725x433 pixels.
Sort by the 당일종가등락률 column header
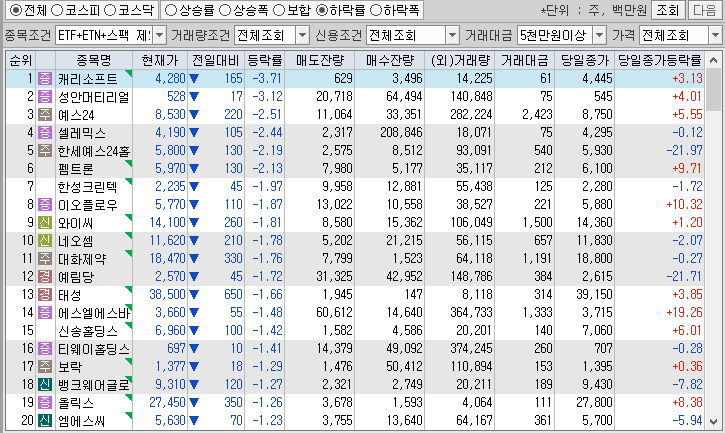click(660, 60)
